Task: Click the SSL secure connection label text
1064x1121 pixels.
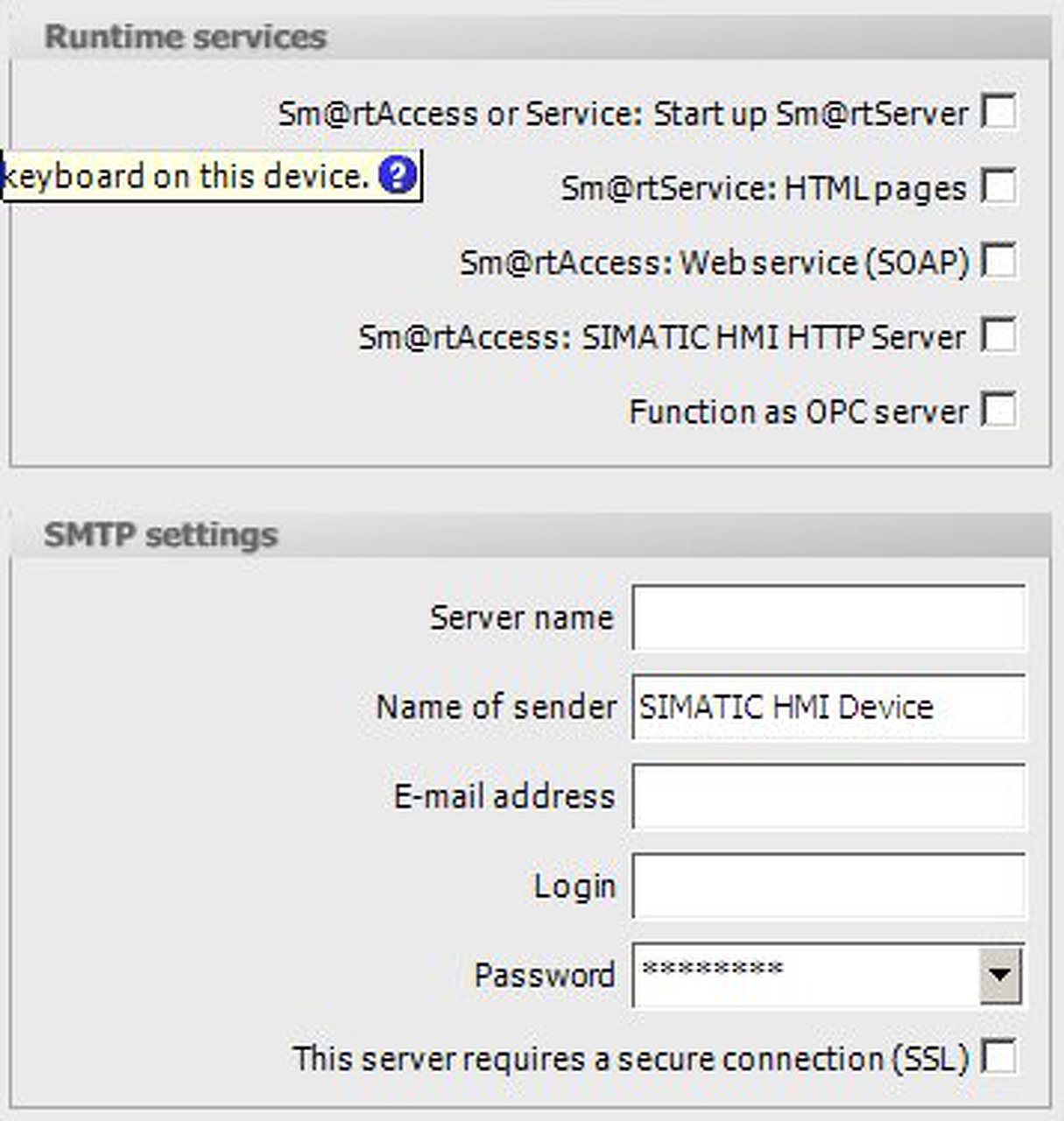Action: click(x=631, y=1058)
